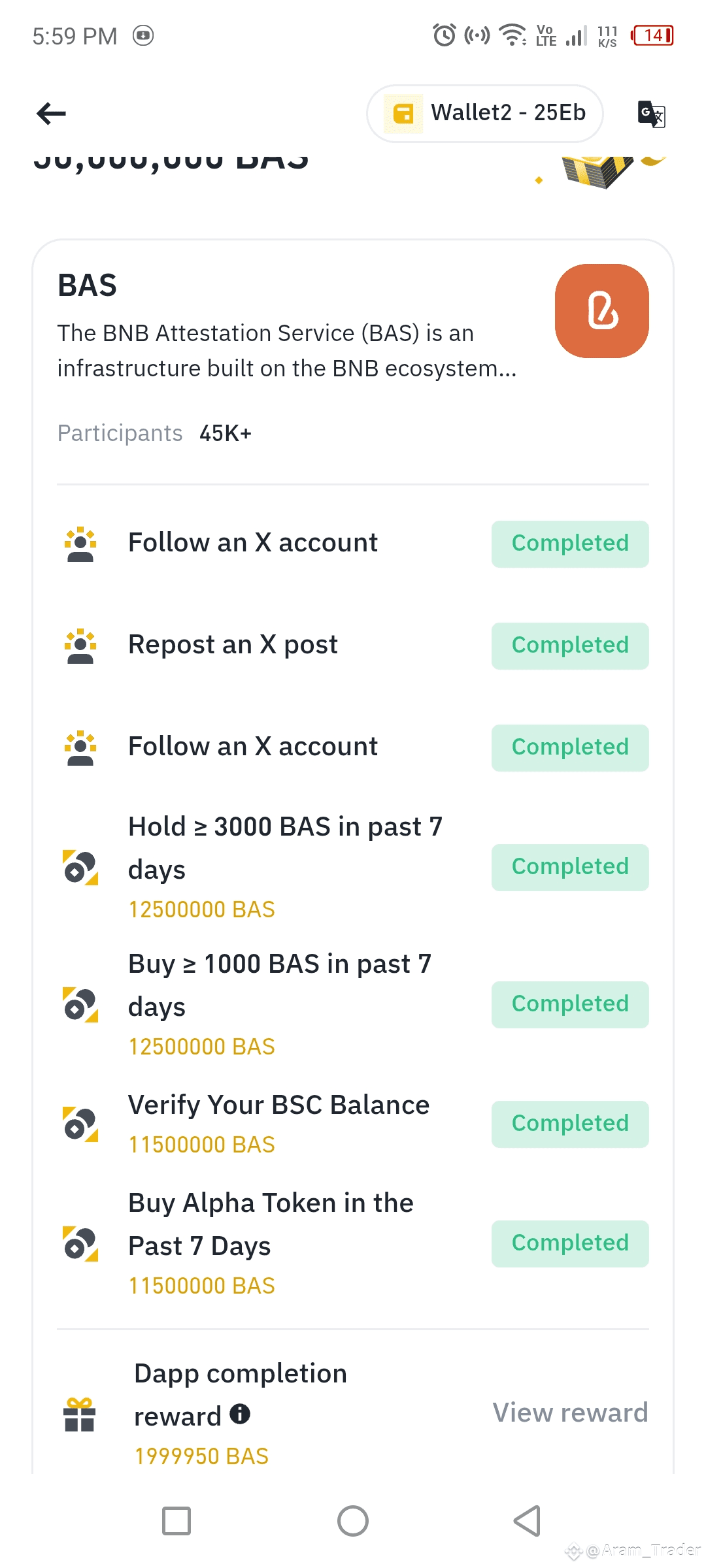Tap coin icon beside Hold ≥ 3000 BAS

[x=80, y=867]
